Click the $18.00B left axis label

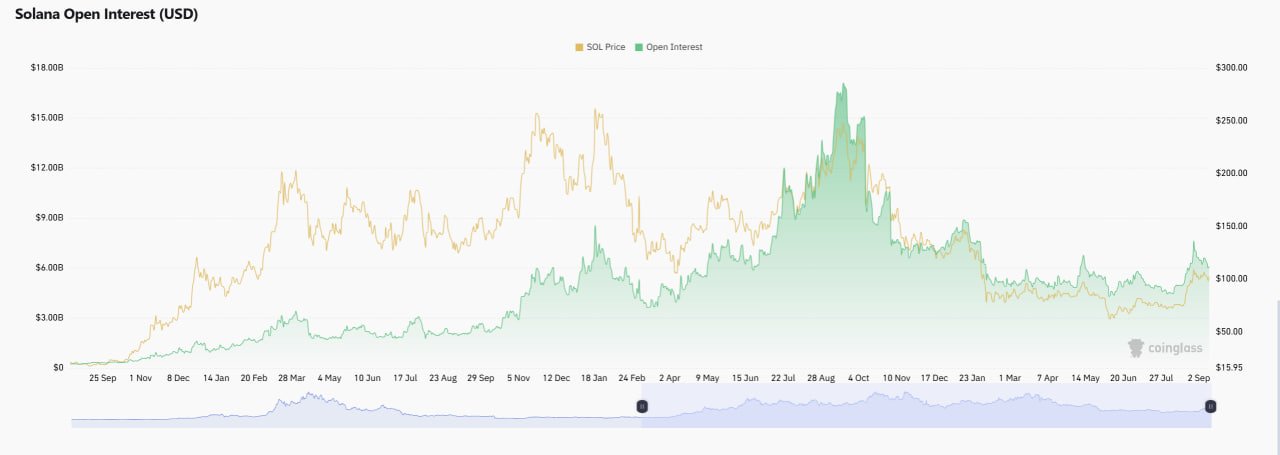click(47, 67)
